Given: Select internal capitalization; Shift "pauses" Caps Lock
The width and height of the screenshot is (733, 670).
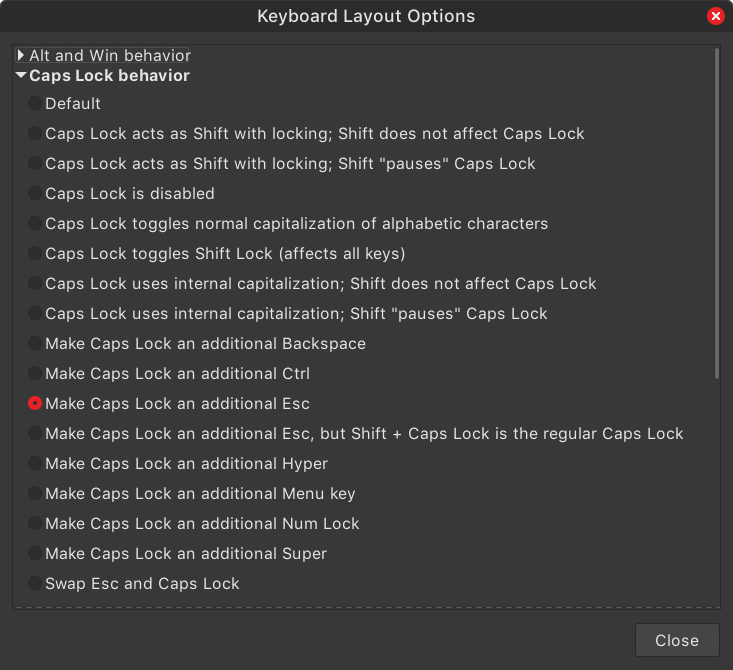Looking at the screenshot, I should tap(35, 313).
